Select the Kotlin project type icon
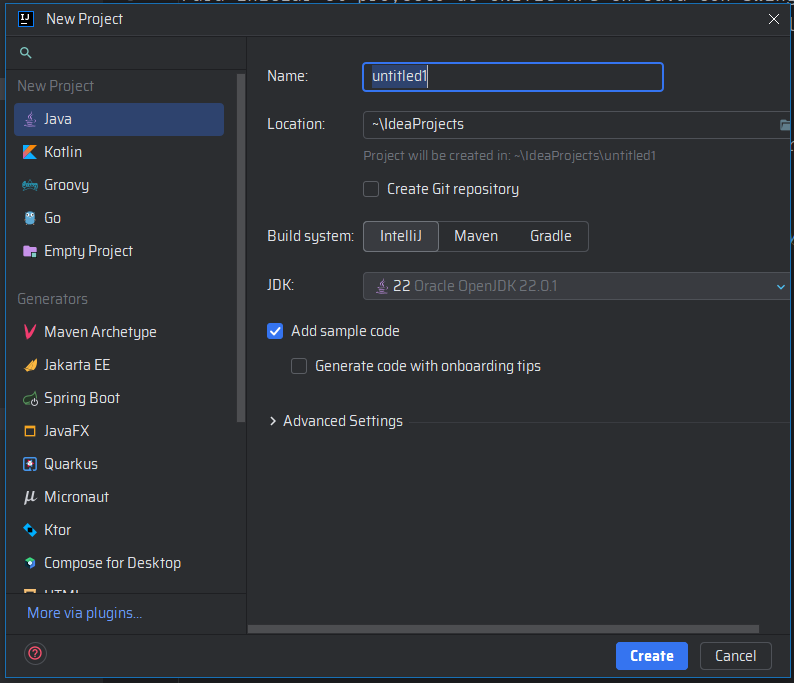The image size is (794, 683). click(28, 152)
